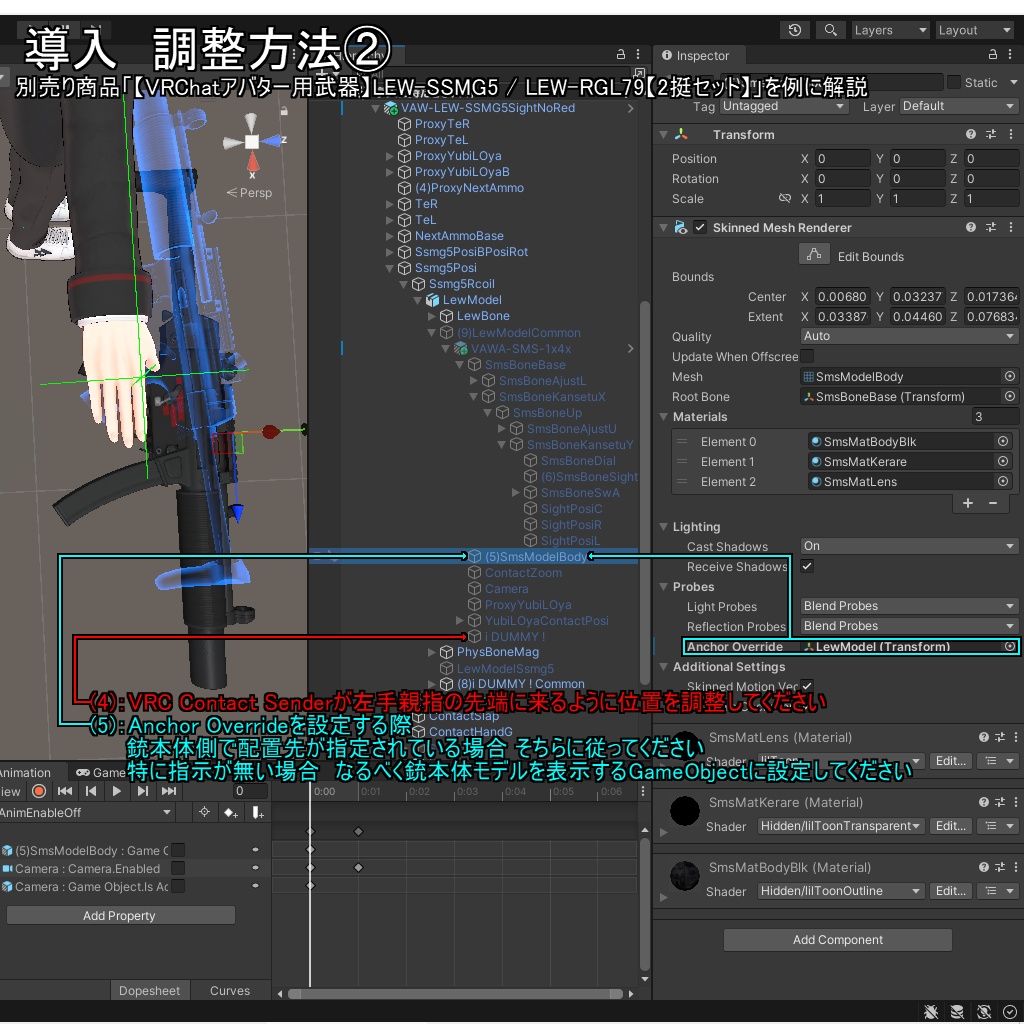Open the Tag Untagged dropdown
The height and width of the screenshot is (1024, 1024).
click(x=784, y=106)
